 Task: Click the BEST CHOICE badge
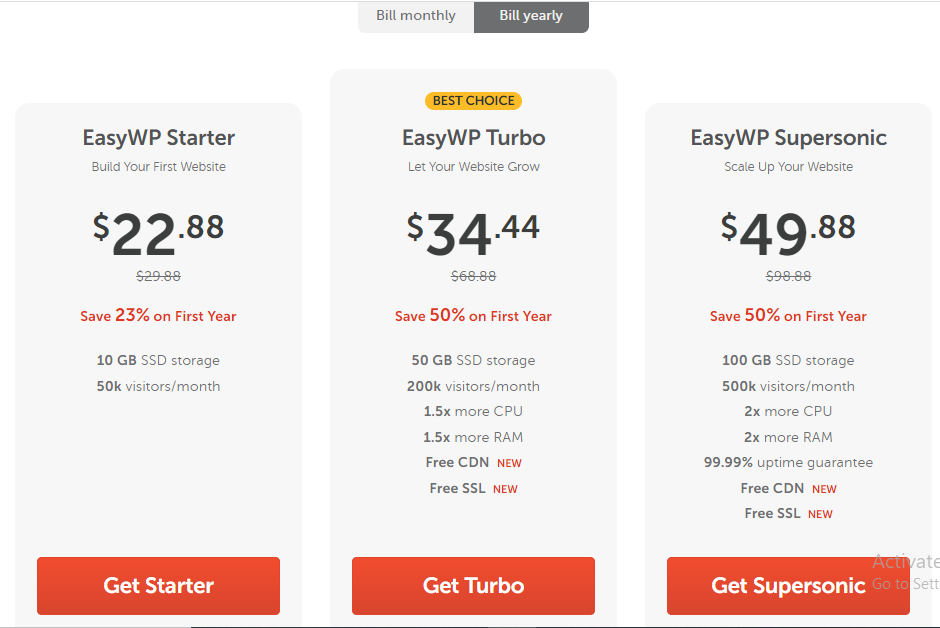(x=473, y=100)
